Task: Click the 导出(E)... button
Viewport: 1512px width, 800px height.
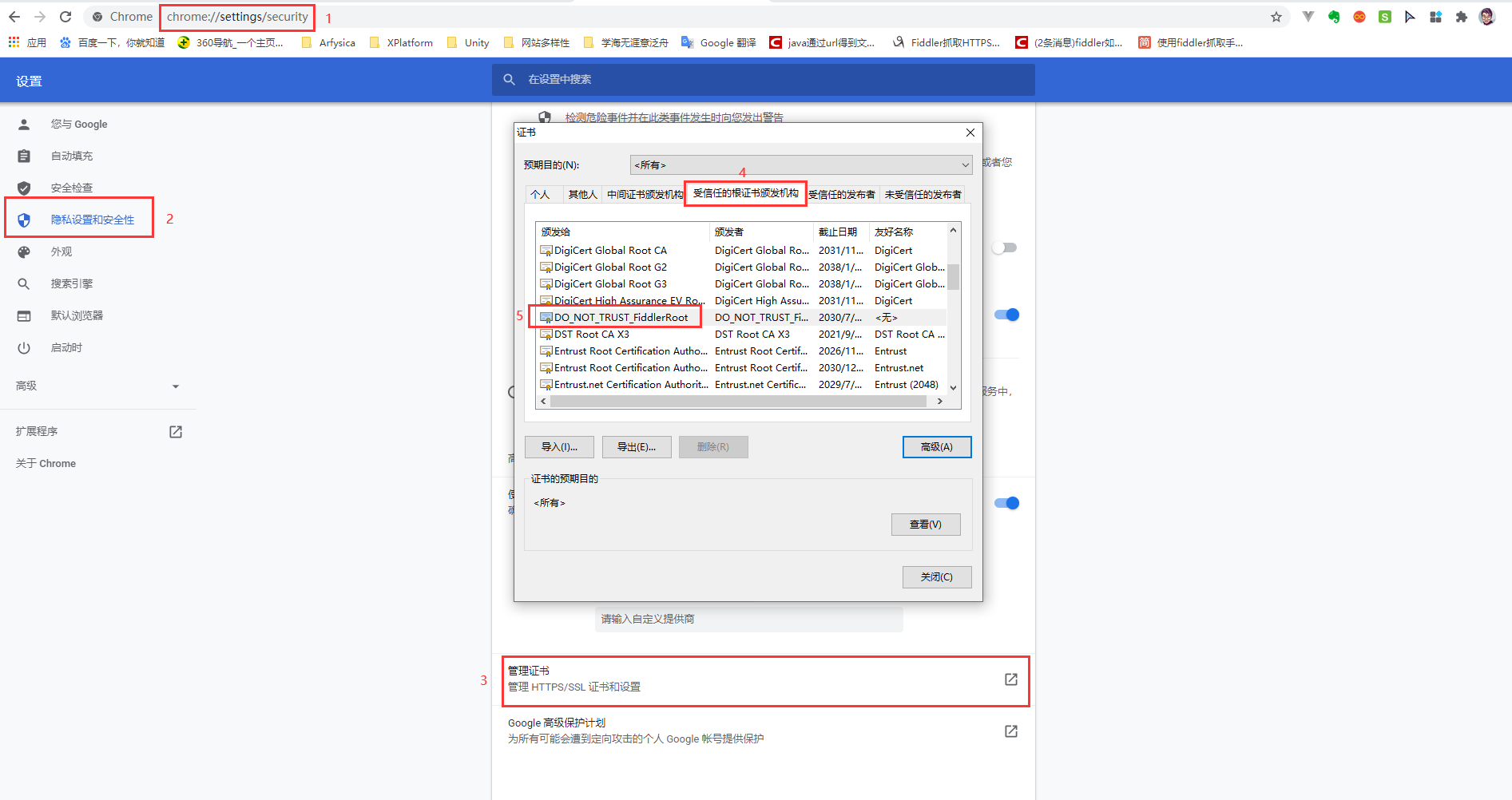Action: [x=637, y=447]
